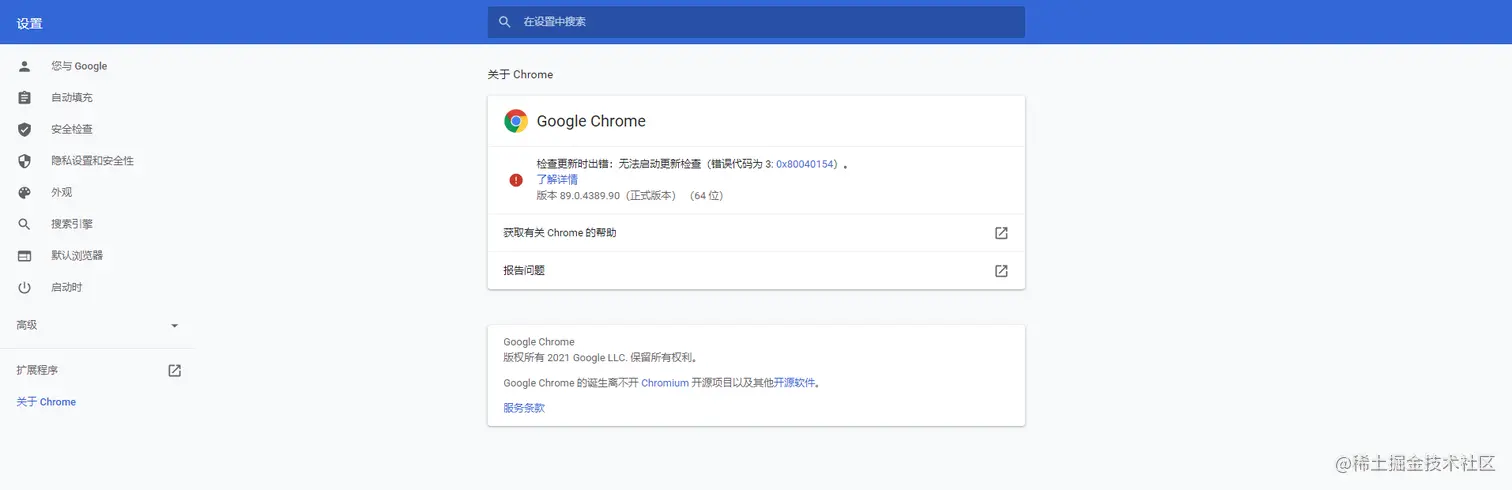Click the open-in-new icon for 报告问题
This screenshot has width=1512, height=490.
(x=1001, y=271)
